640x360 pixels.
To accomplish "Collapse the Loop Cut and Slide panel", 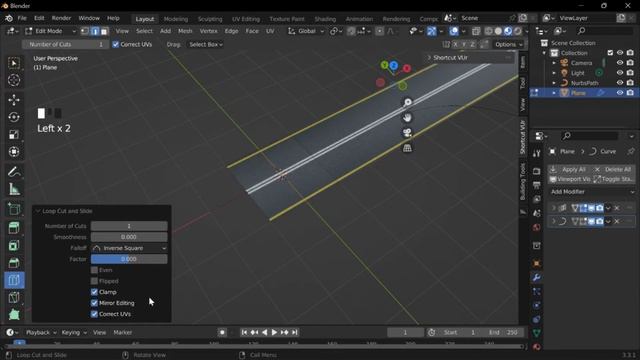I will click(x=38, y=211).
